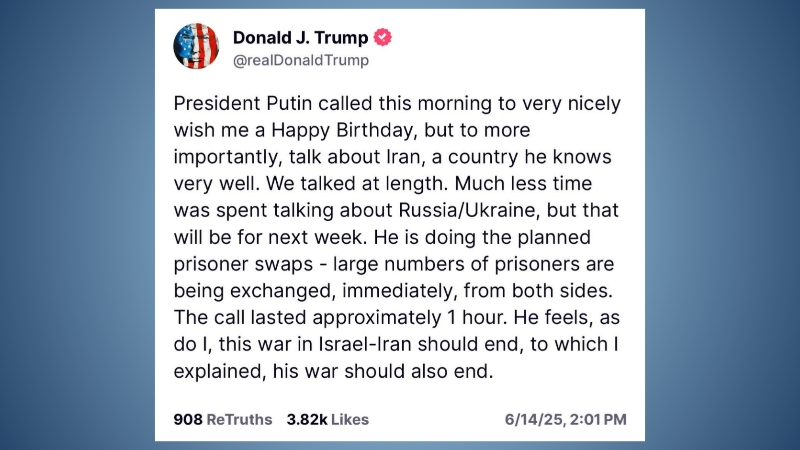Click the red verified checkmark badge

[383, 37]
